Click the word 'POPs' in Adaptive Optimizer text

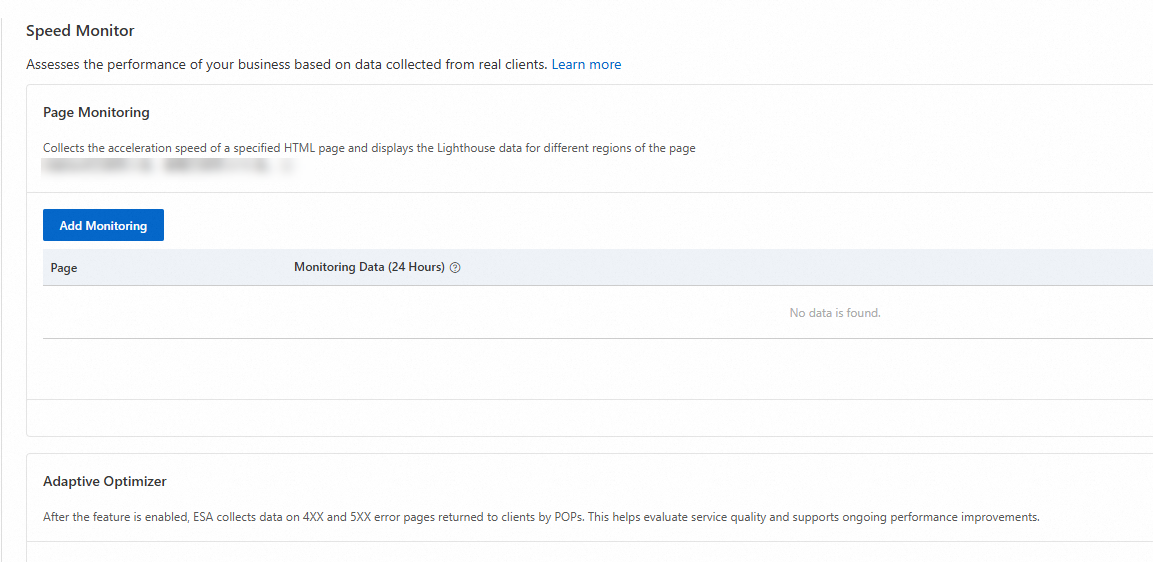pyautogui.click(x=568, y=517)
